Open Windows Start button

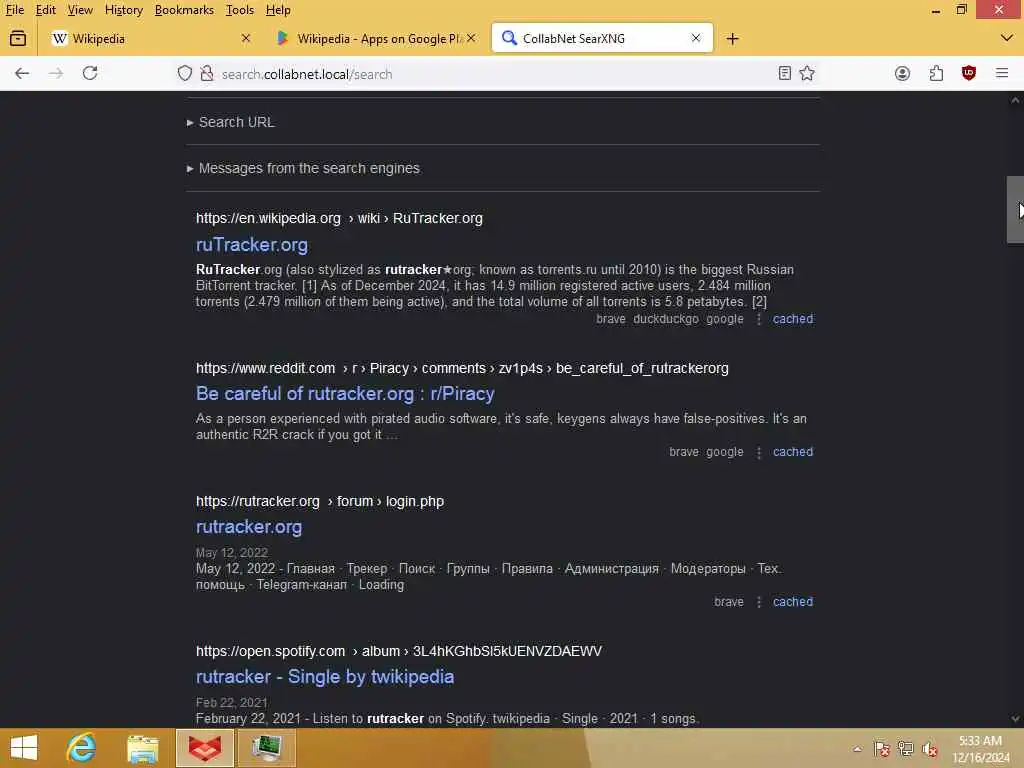click(24, 748)
